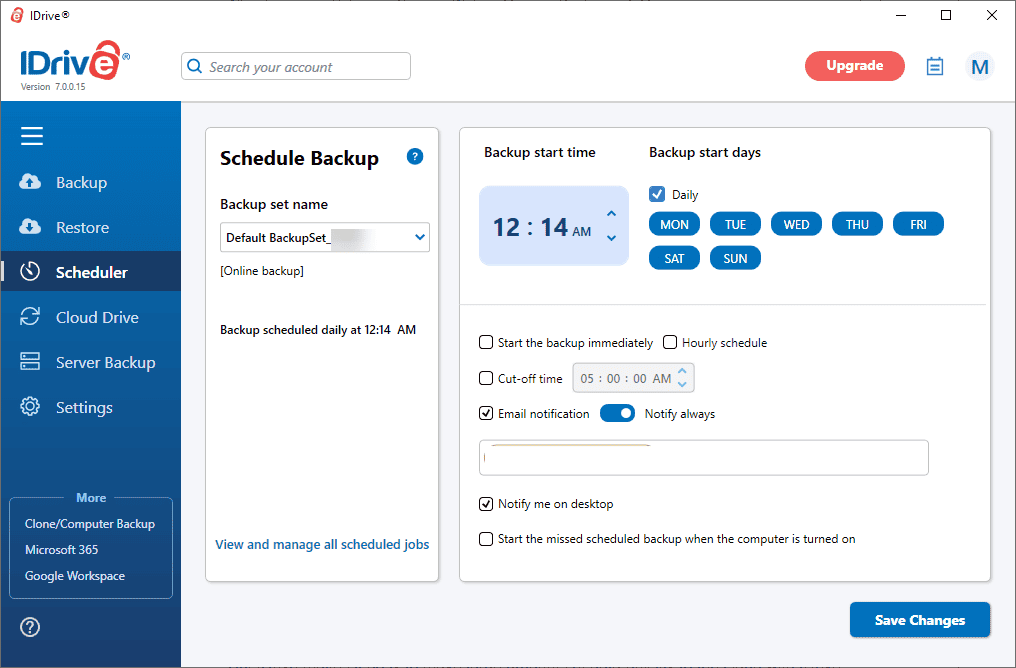
Task: Click the Settings gear icon
Action: pos(30,407)
